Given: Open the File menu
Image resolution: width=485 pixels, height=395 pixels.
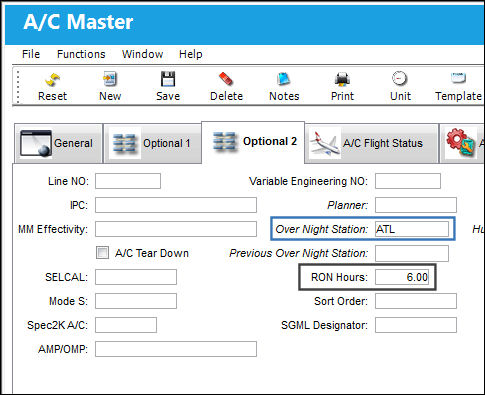Looking at the screenshot, I should click(x=31, y=54).
